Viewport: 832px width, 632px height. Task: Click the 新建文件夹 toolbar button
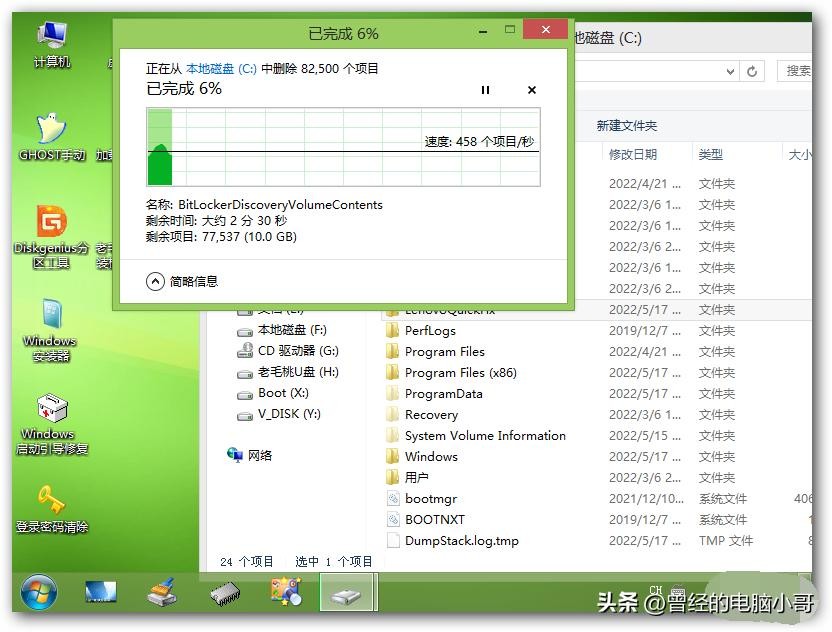click(626, 126)
